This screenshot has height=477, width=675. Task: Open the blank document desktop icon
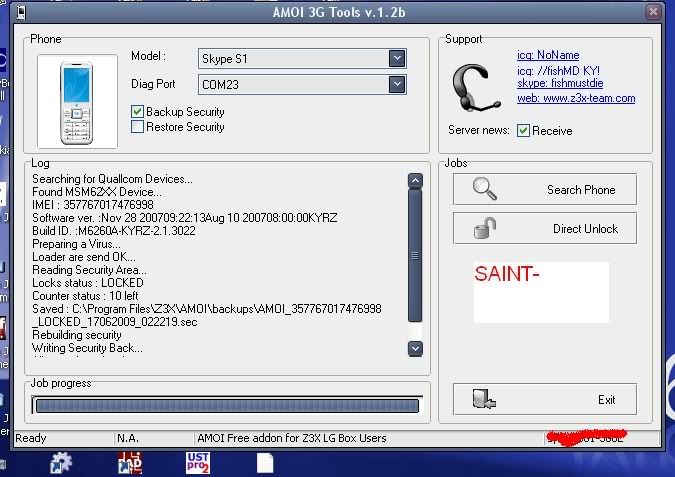coord(265,462)
